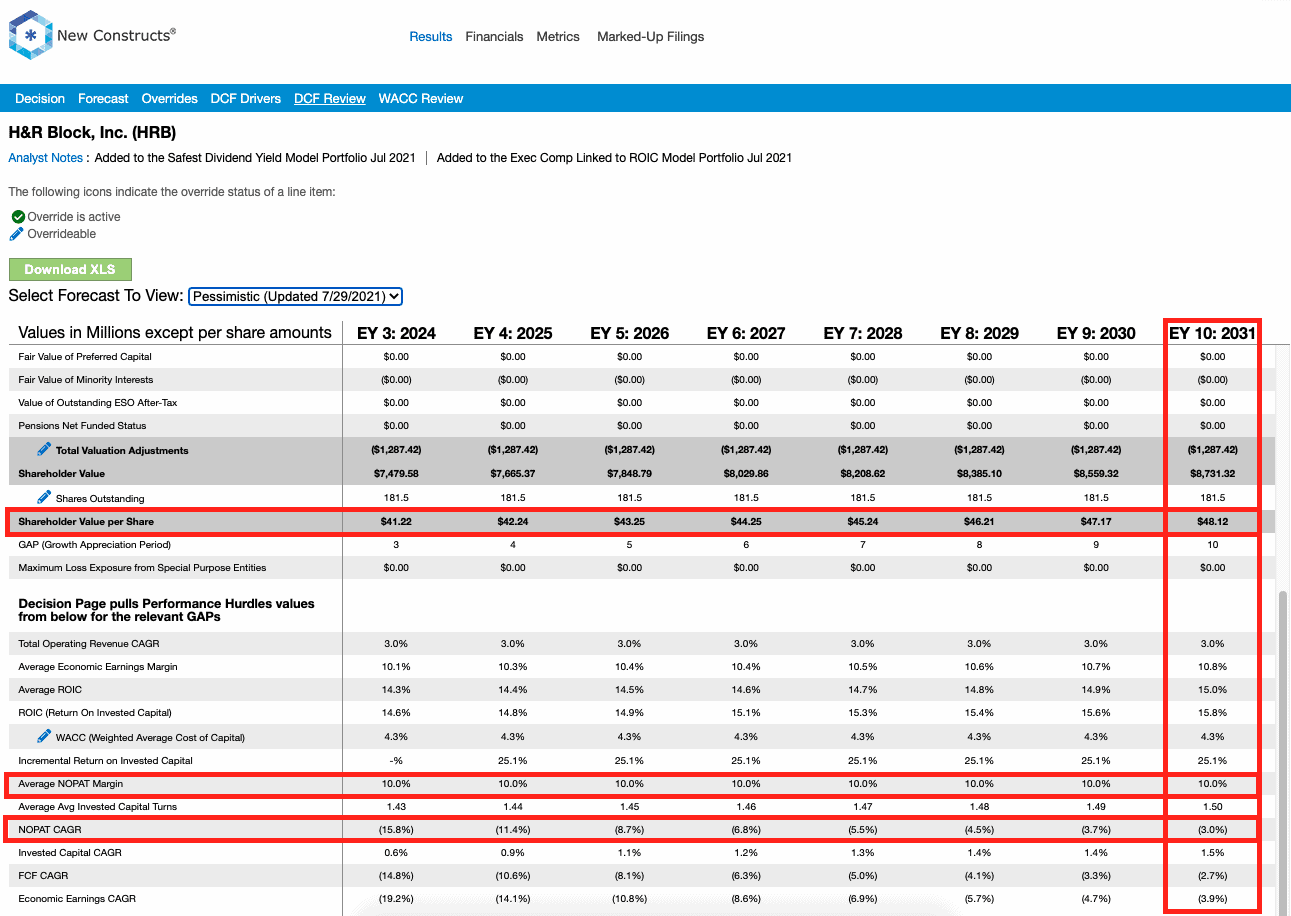Go to the Forecast sub-tab
Viewport: 1291px width, 916px height.
tap(103, 99)
